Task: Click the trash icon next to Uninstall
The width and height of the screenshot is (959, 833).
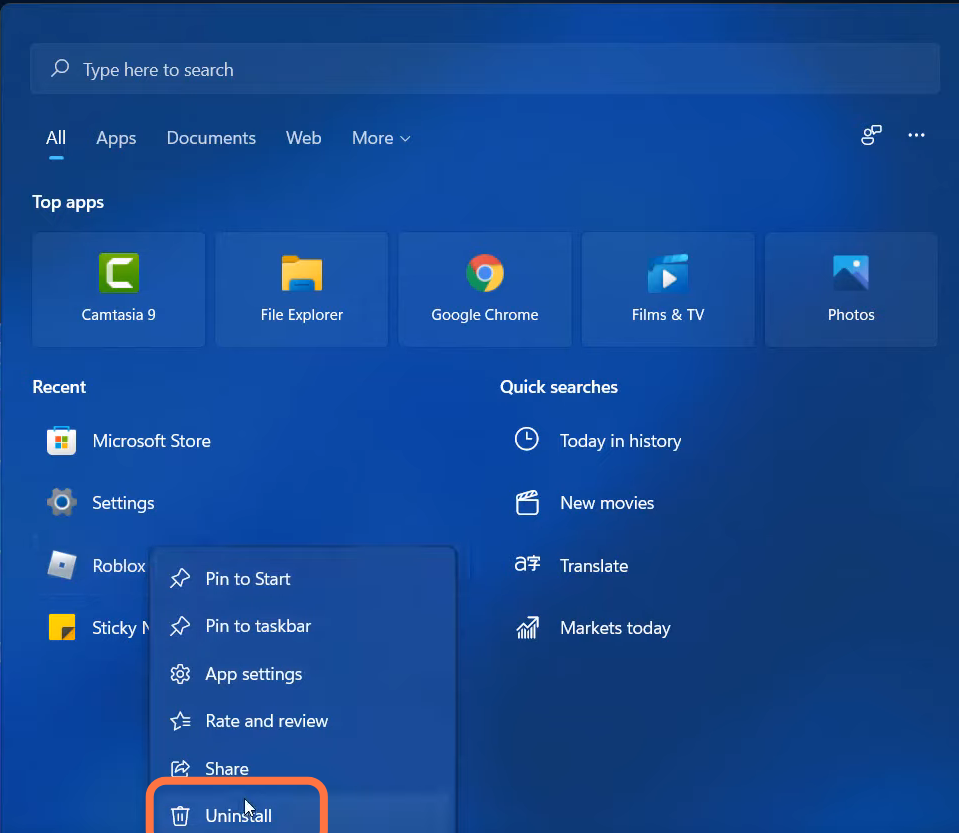Action: pos(180,816)
